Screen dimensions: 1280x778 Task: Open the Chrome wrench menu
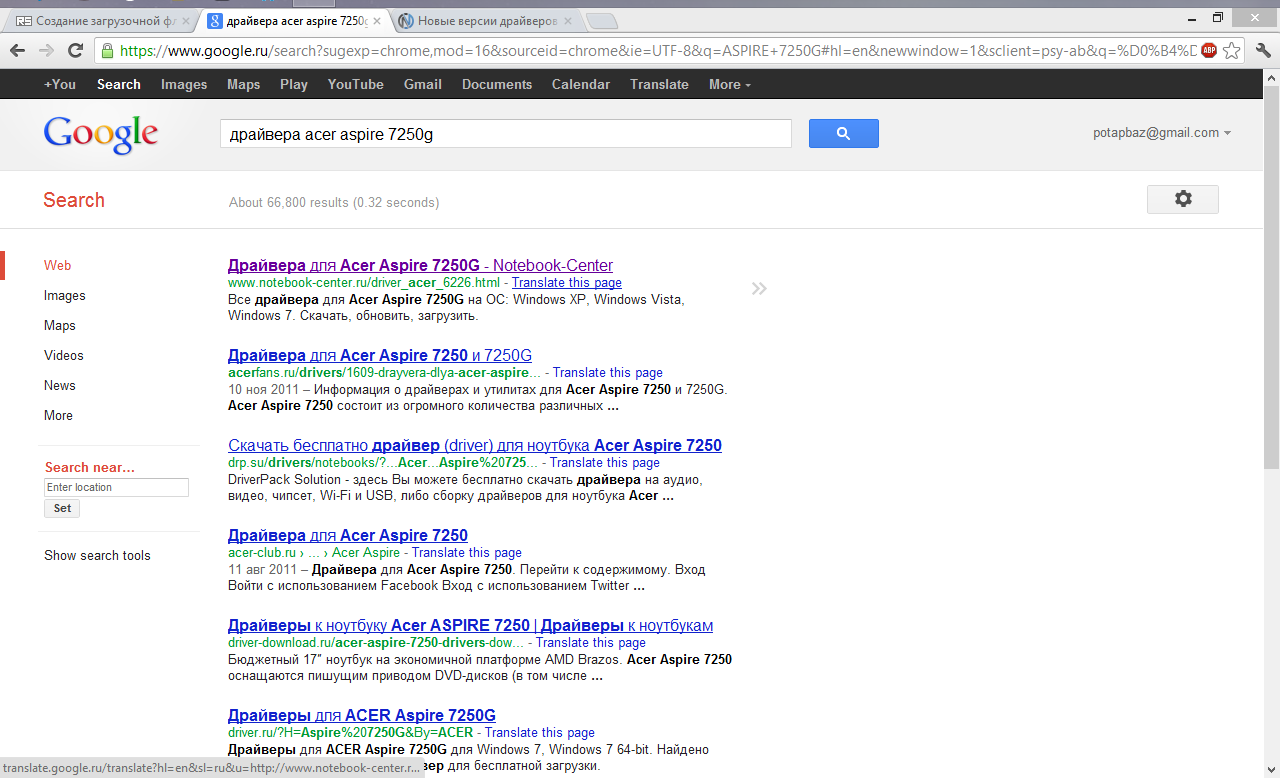(1262, 50)
